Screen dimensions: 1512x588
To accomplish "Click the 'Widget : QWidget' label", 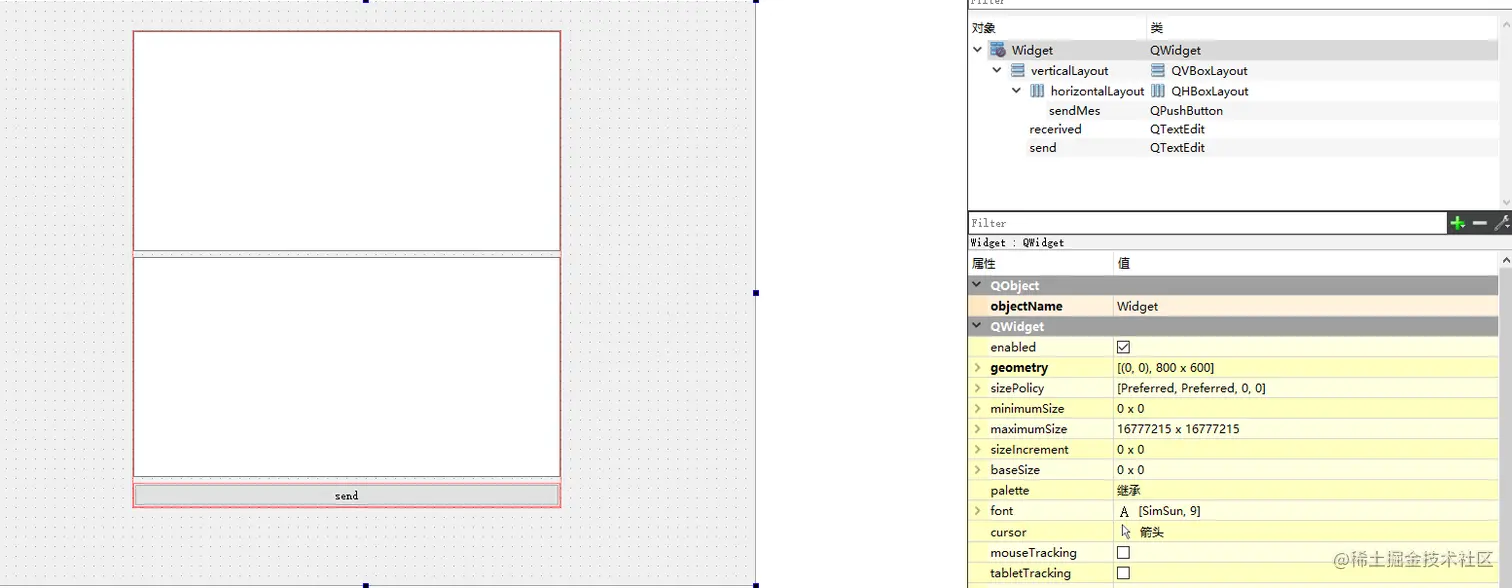I will (x=1017, y=243).
